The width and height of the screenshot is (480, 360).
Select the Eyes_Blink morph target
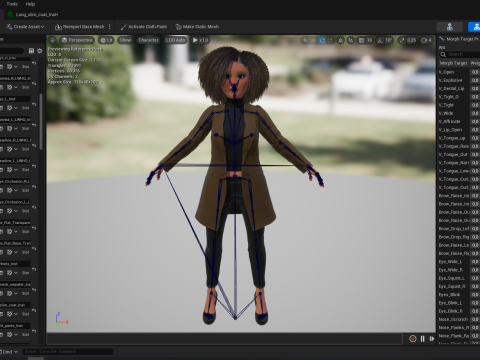[x=449, y=295]
